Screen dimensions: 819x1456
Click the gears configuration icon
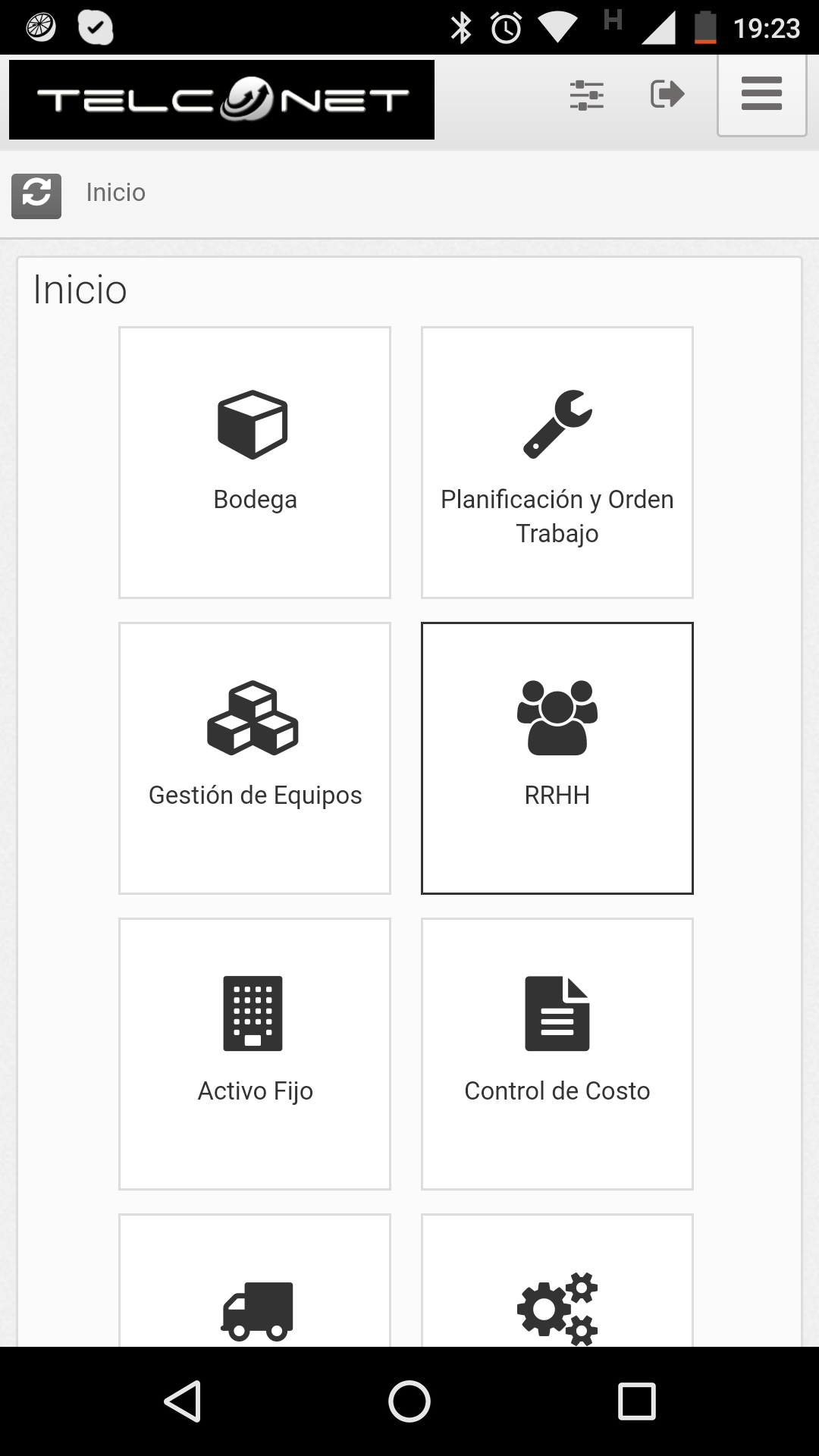(557, 1308)
